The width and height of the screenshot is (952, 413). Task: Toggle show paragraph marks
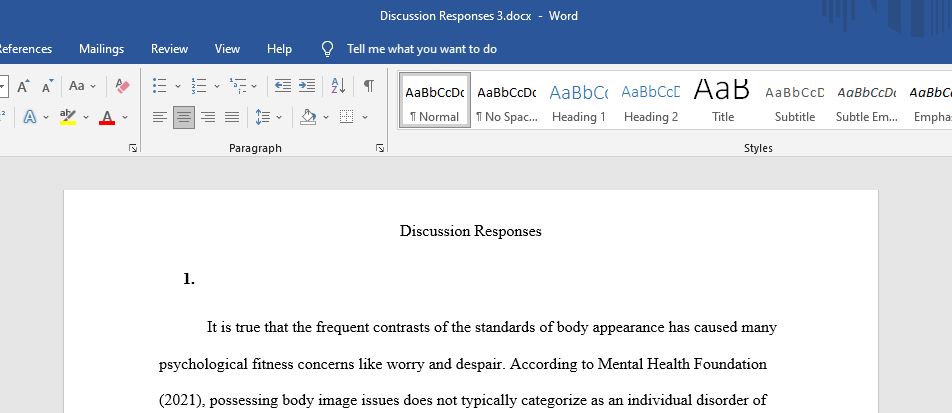(369, 86)
